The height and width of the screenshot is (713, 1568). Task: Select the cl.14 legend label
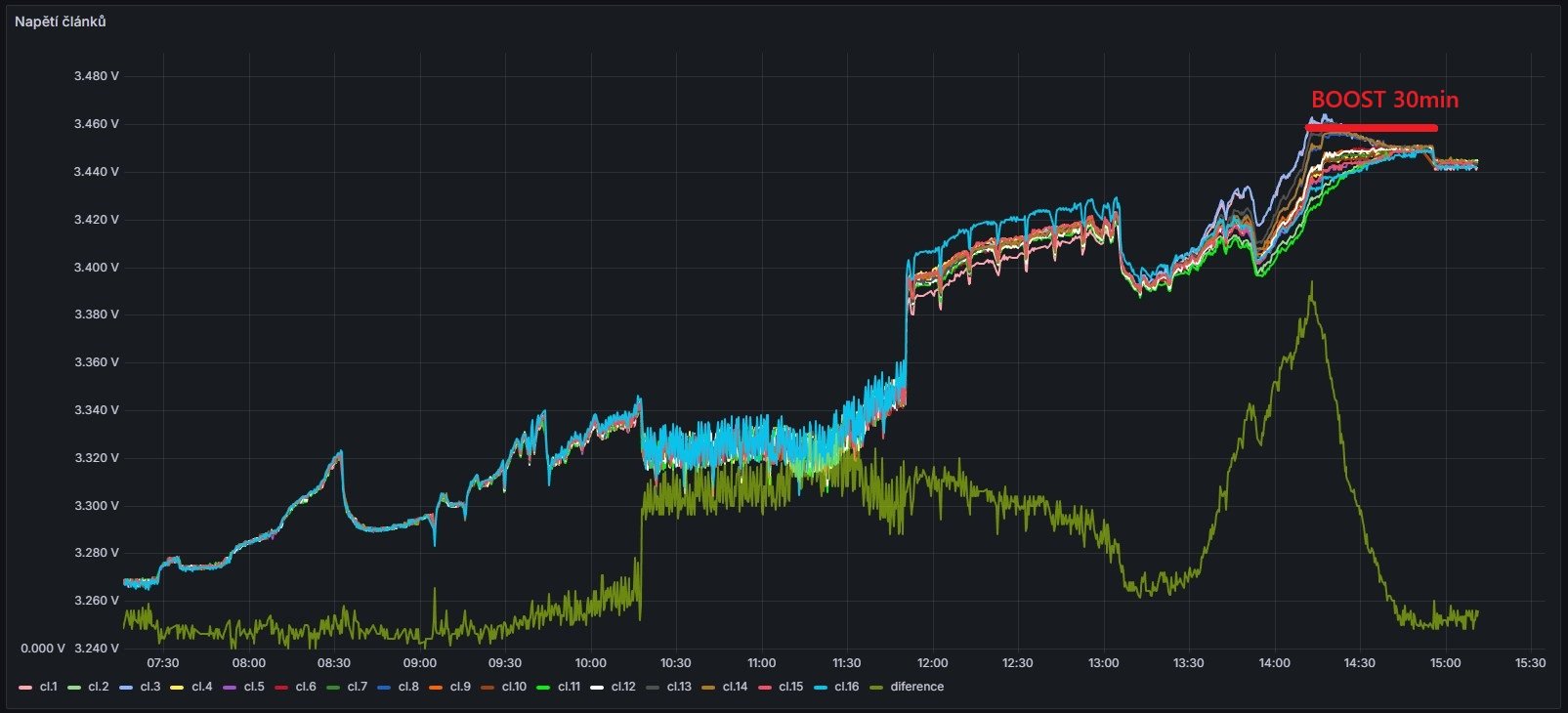(x=735, y=687)
